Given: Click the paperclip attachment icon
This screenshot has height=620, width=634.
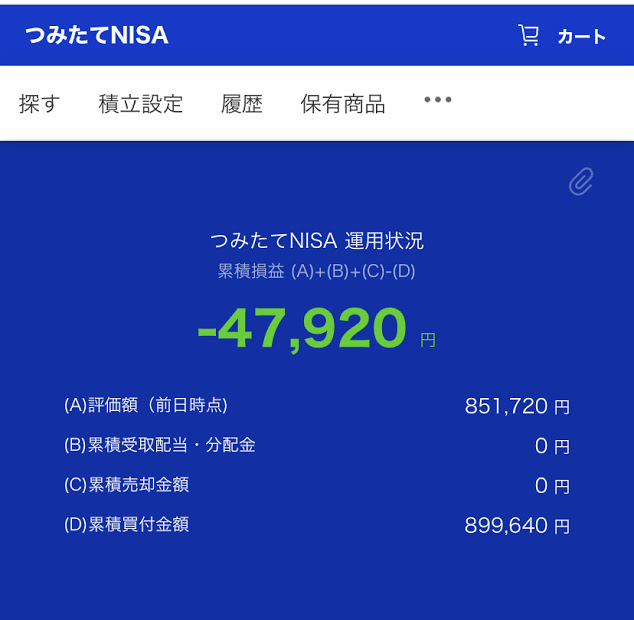Looking at the screenshot, I should pyautogui.click(x=581, y=182).
